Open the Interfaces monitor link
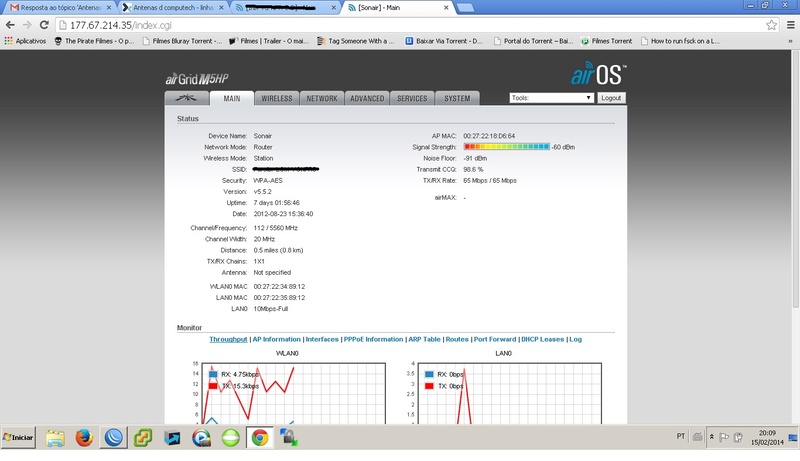This screenshot has width=800, height=461. [x=322, y=339]
